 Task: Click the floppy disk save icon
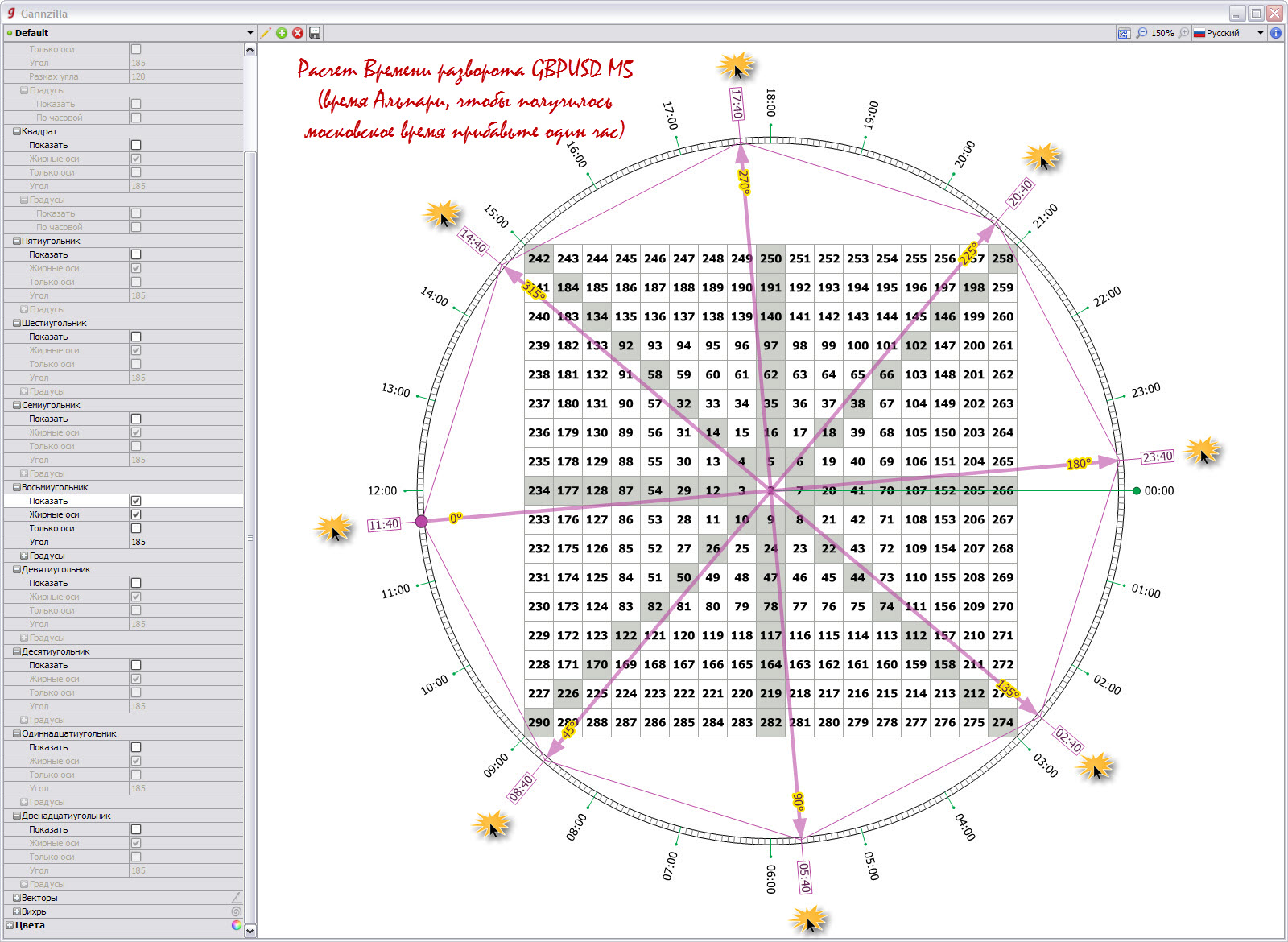(315, 33)
